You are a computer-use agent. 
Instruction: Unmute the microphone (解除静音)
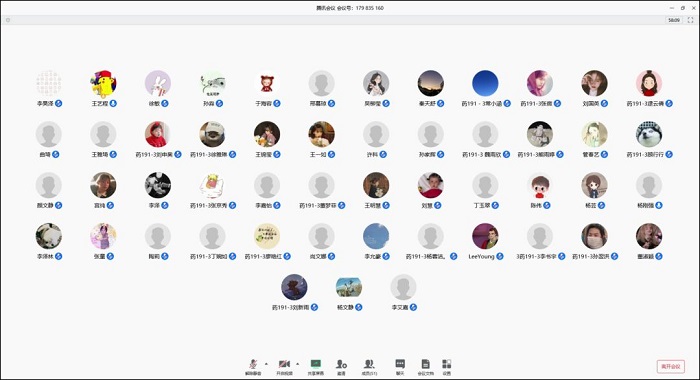(x=253, y=367)
